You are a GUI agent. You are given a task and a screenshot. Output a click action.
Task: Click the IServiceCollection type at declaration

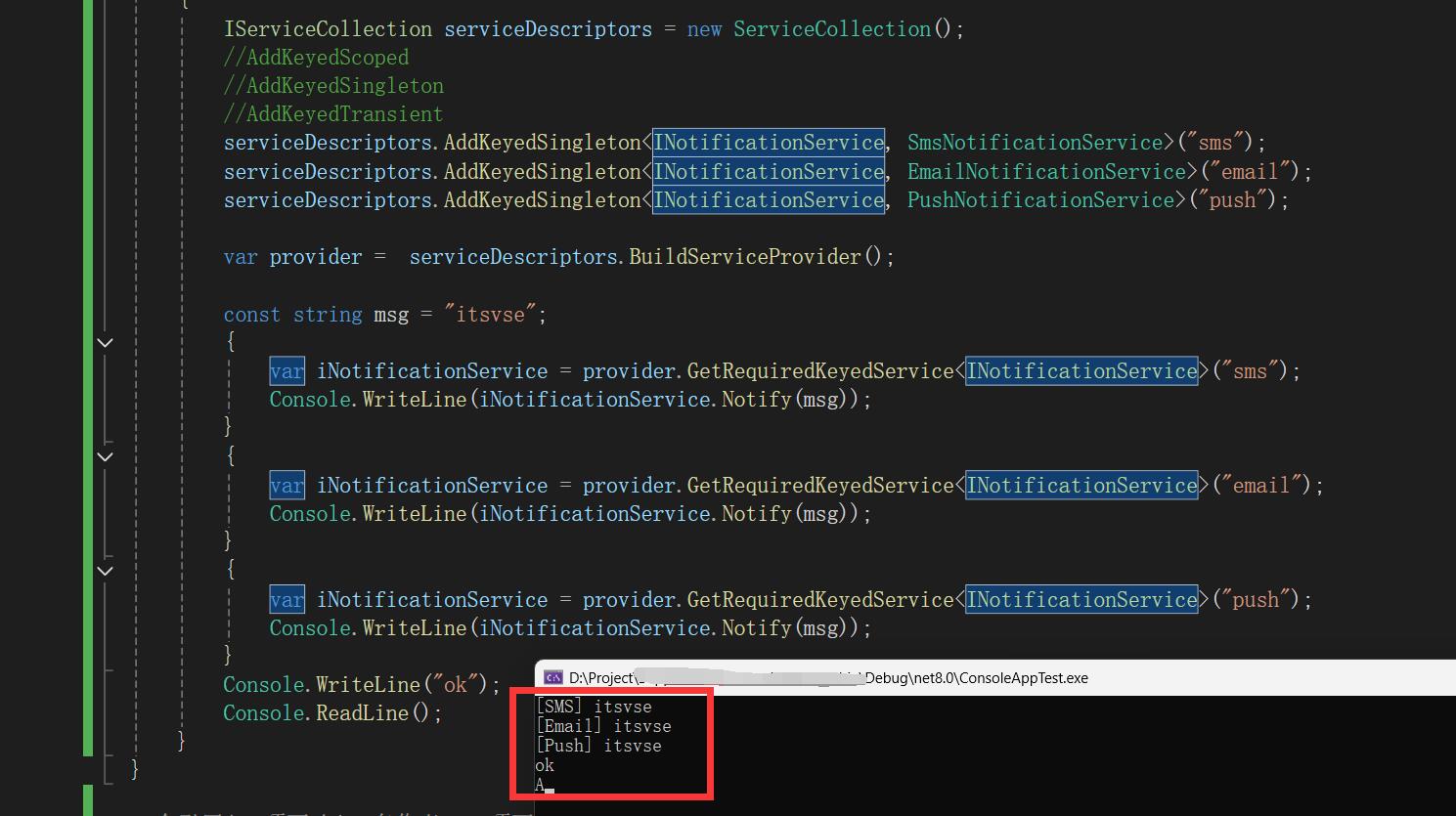pyautogui.click(x=328, y=29)
